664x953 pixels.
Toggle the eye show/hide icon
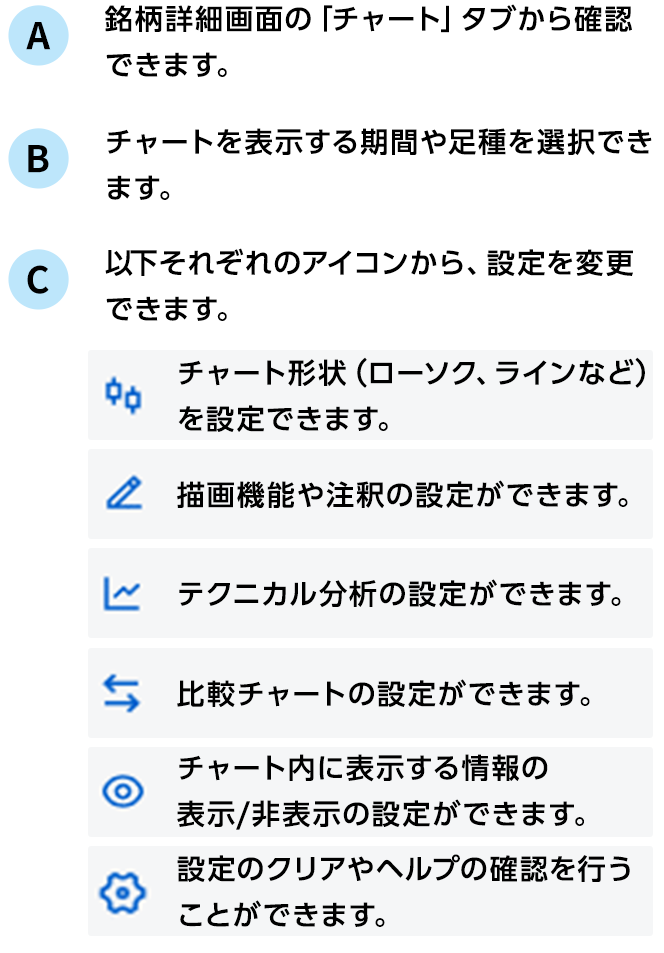pyautogui.click(x=123, y=791)
